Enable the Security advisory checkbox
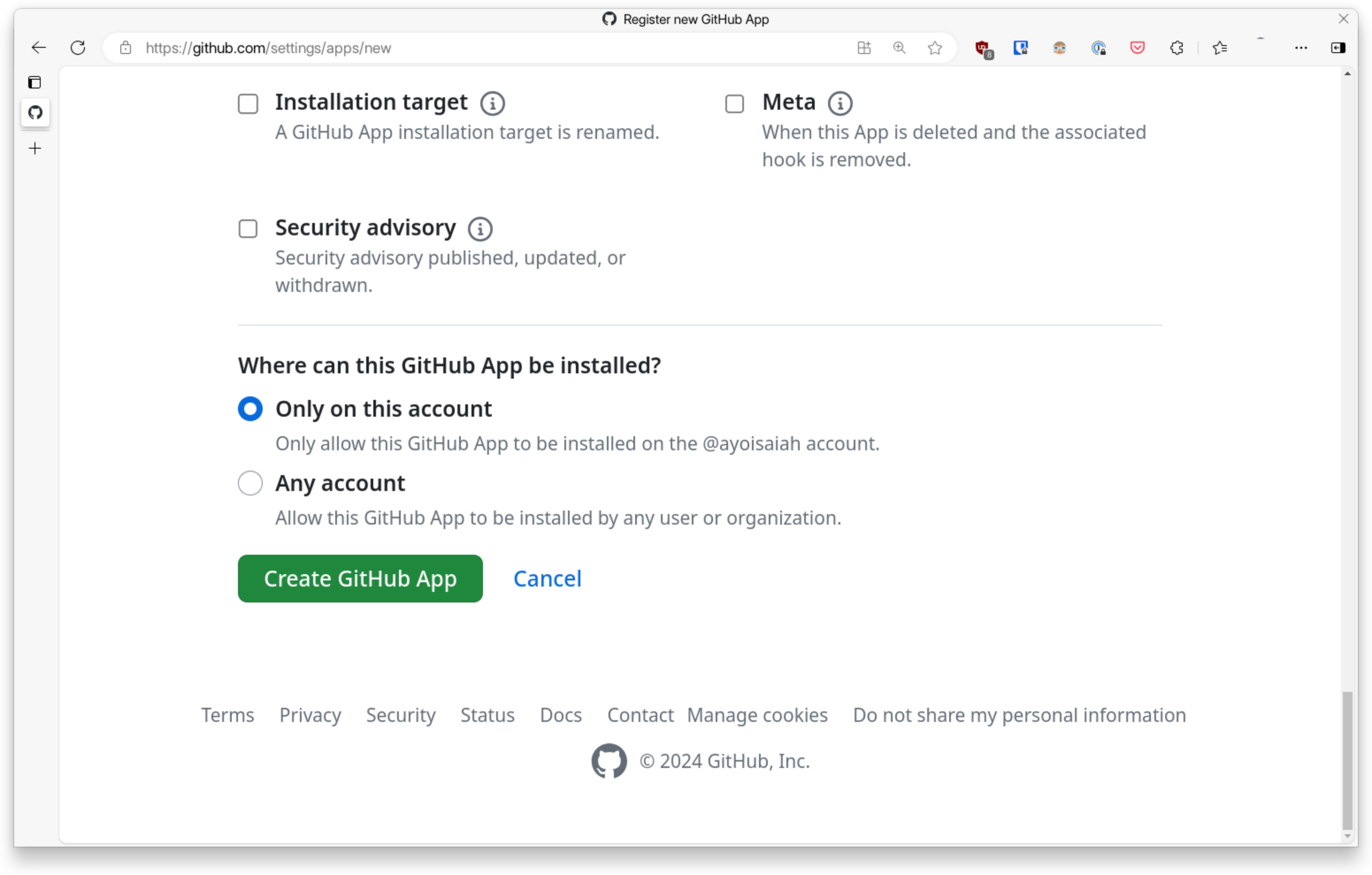 tap(248, 229)
